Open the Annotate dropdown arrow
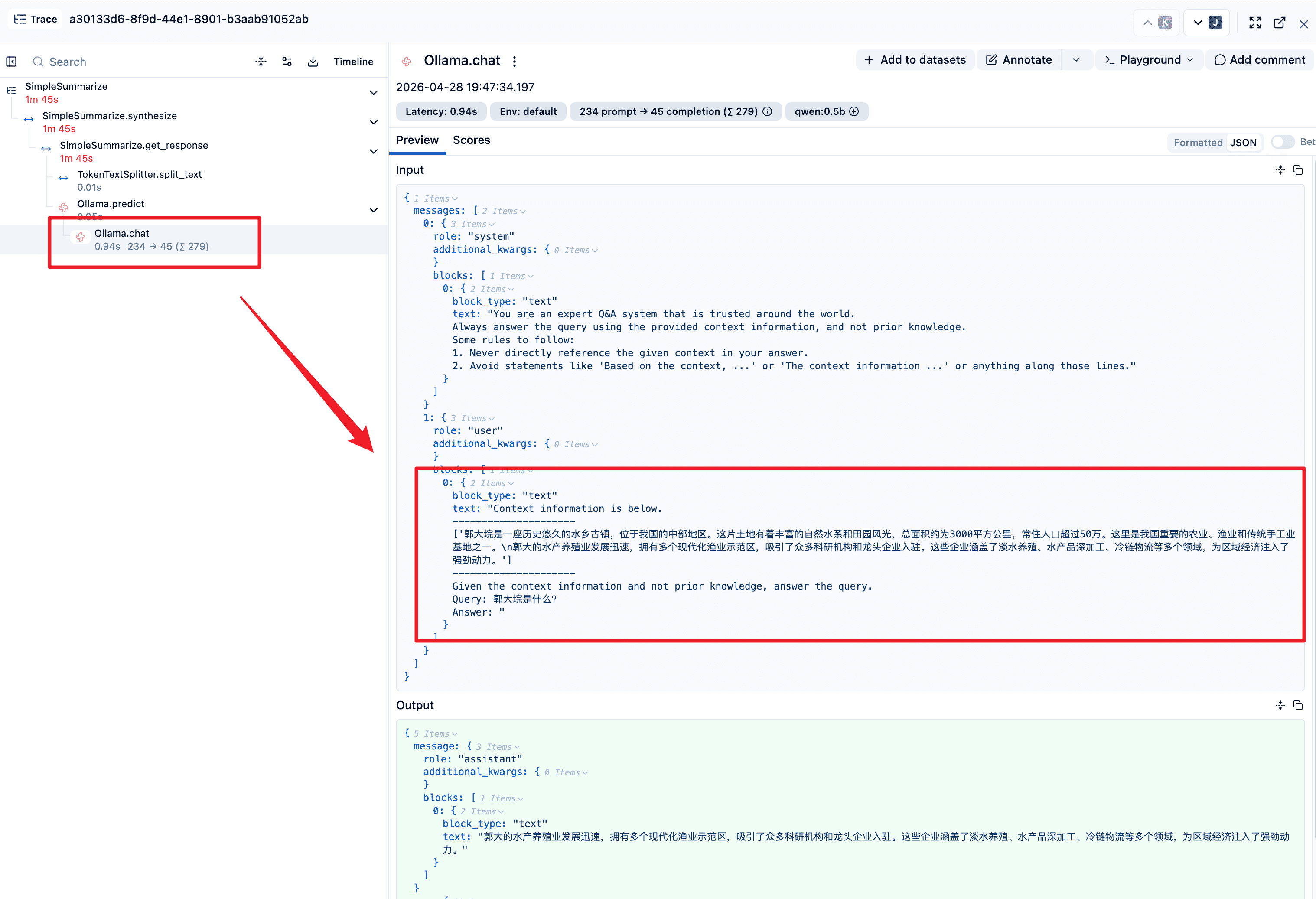 point(1076,60)
